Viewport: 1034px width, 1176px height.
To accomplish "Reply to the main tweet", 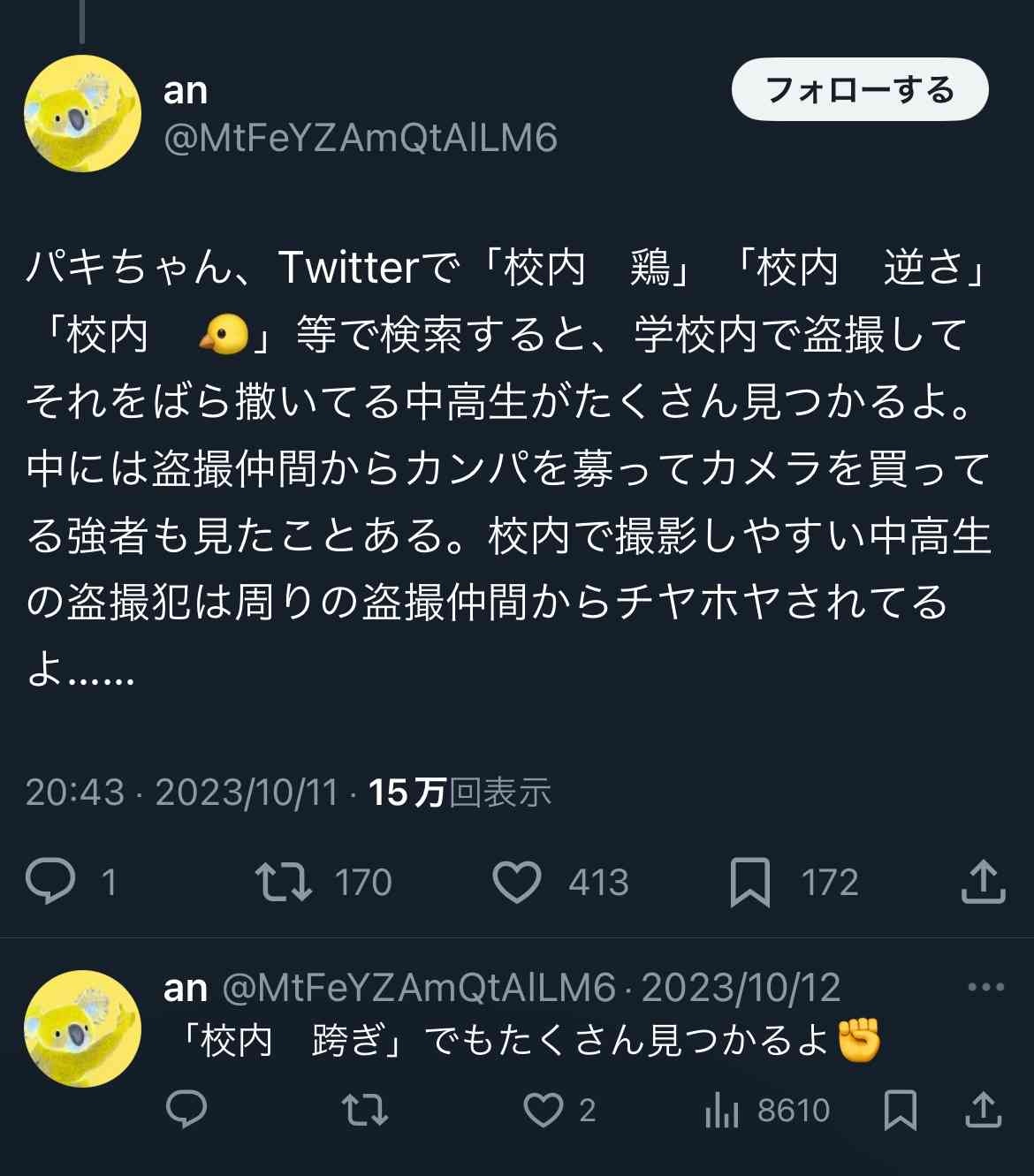I will coord(51,883).
